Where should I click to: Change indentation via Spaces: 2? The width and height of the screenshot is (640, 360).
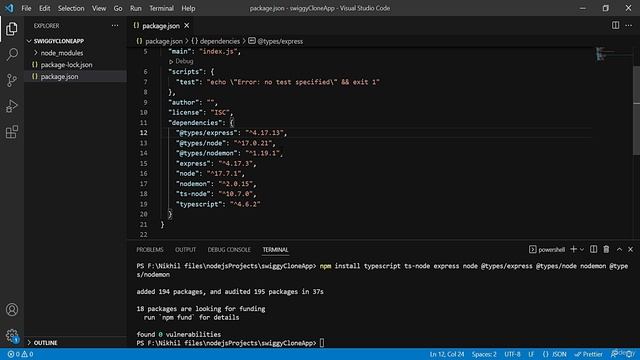(x=484, y=354)
